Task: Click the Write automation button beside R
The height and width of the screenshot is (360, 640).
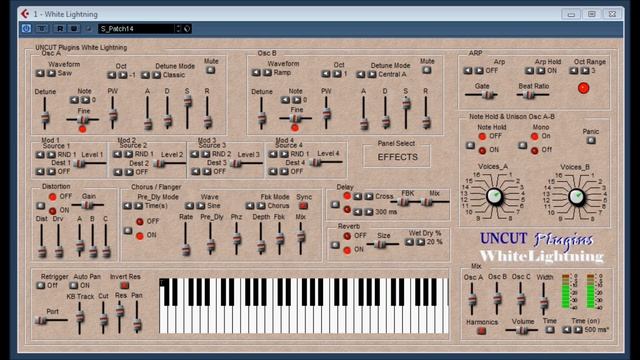Action: pos(73,29)
